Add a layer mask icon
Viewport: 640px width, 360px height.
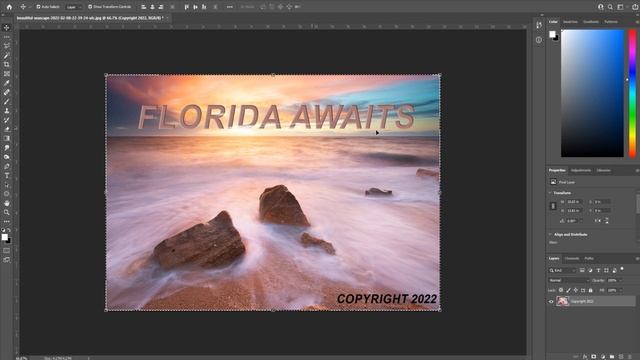click(593, 357)
